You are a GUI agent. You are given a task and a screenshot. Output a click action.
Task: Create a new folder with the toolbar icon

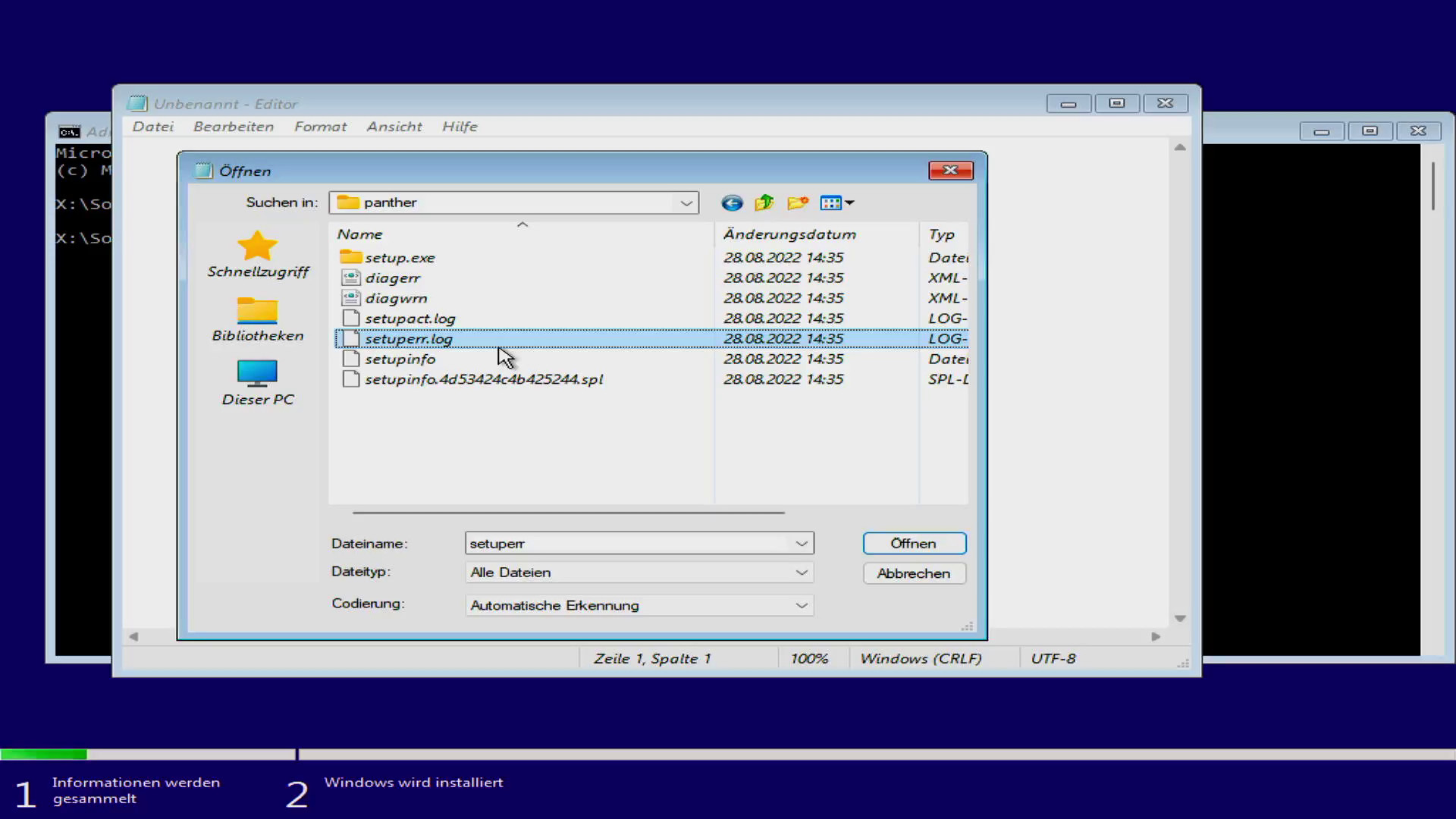point(798,202)
